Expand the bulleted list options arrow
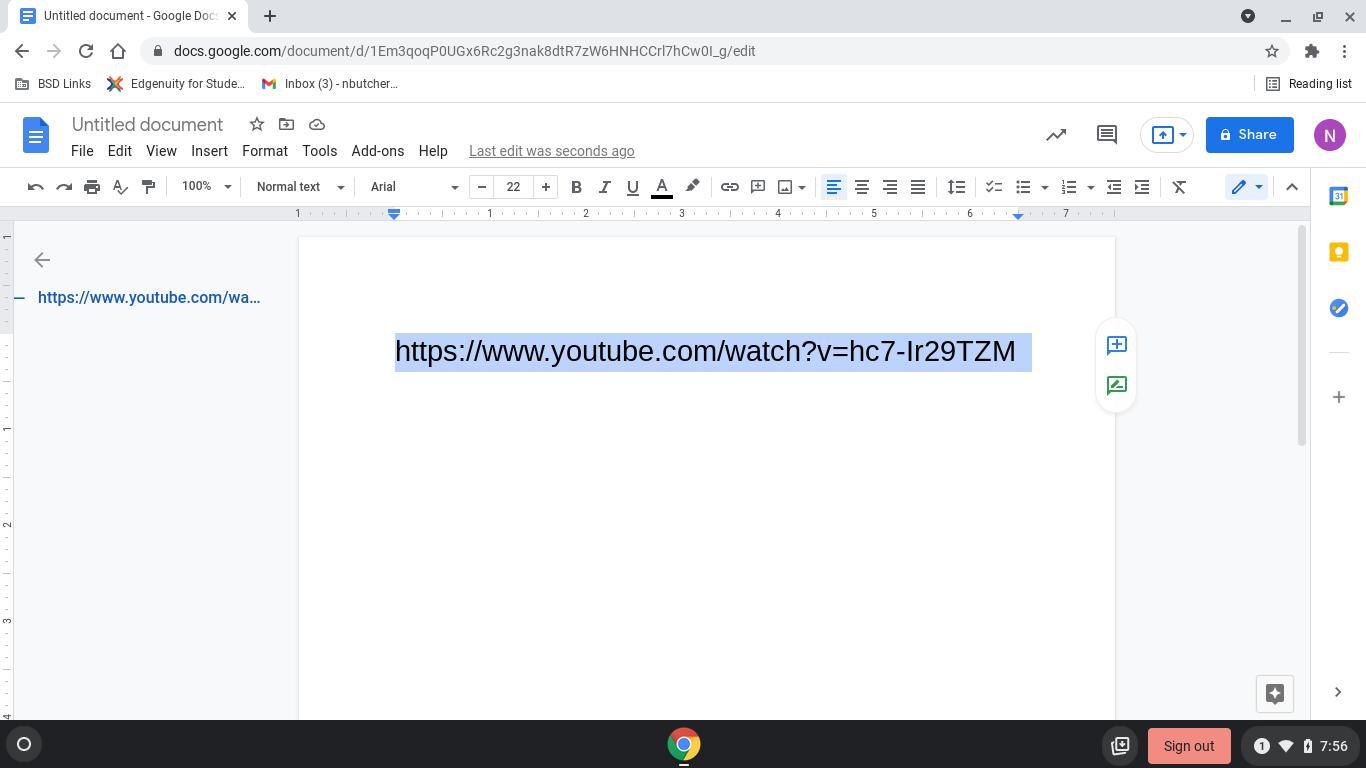The width and height of the screenshot is (1366, 768). pos(1045,187)
